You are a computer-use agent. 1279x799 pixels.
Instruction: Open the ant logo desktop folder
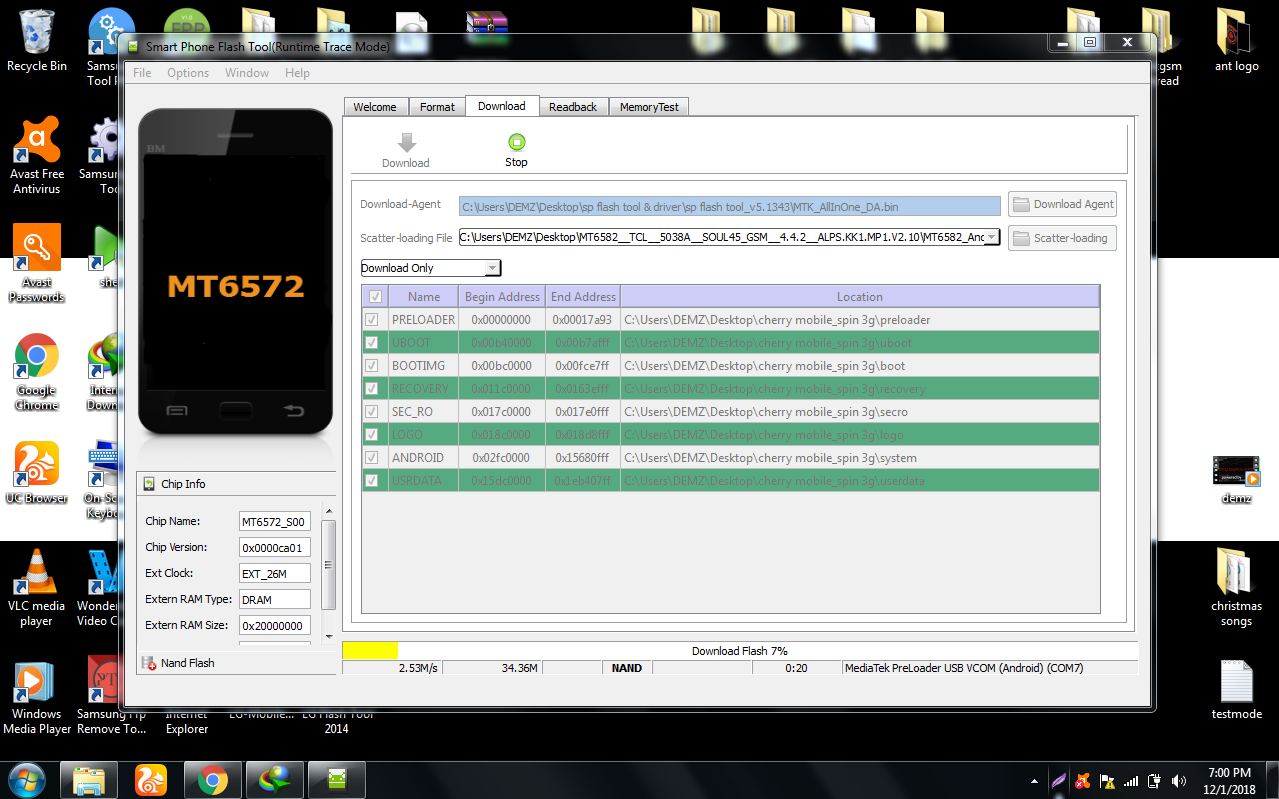point(1237,40)
